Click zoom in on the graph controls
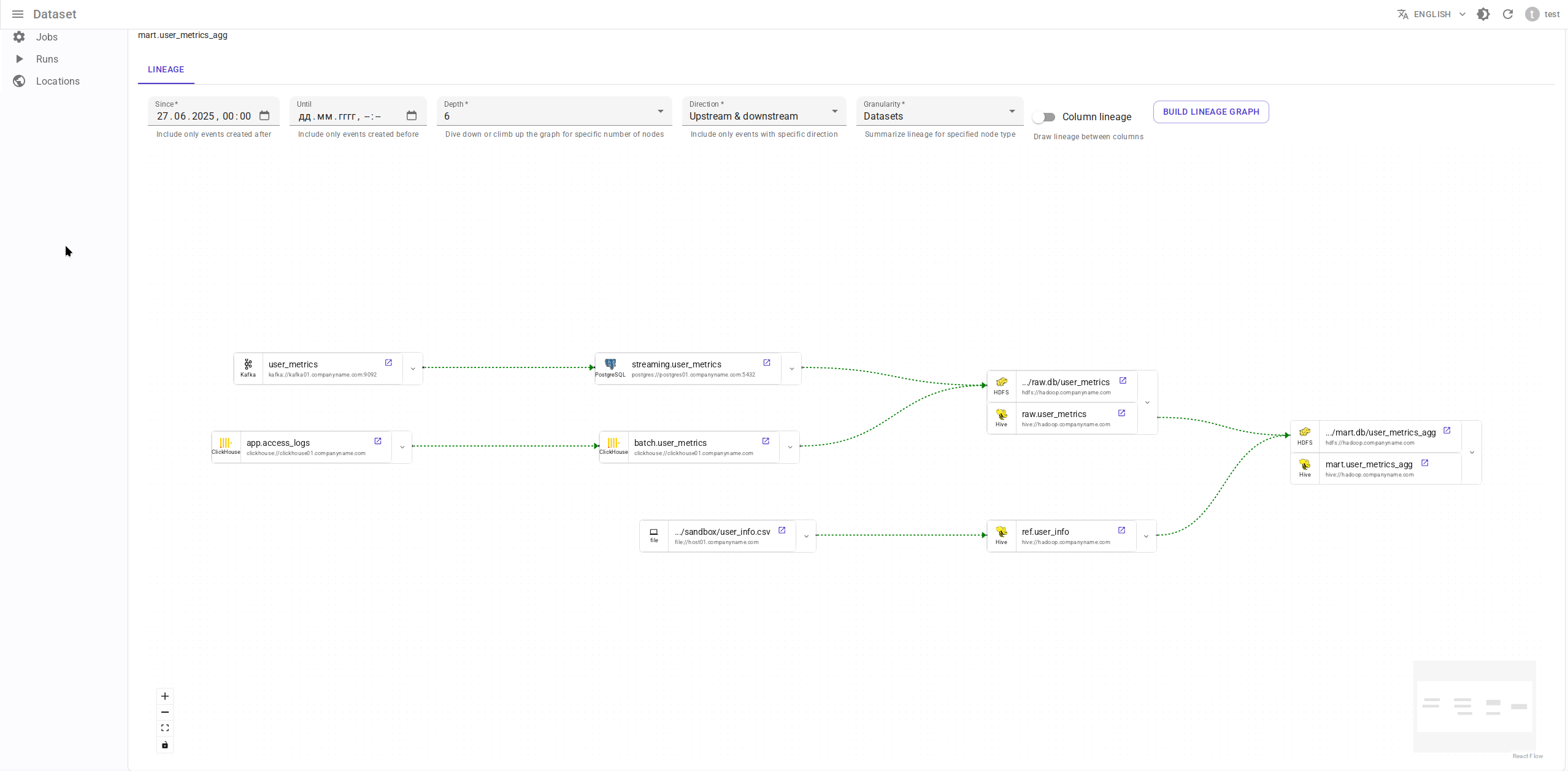The height and width of the screenshot is (771, 1568). (165, 696)
